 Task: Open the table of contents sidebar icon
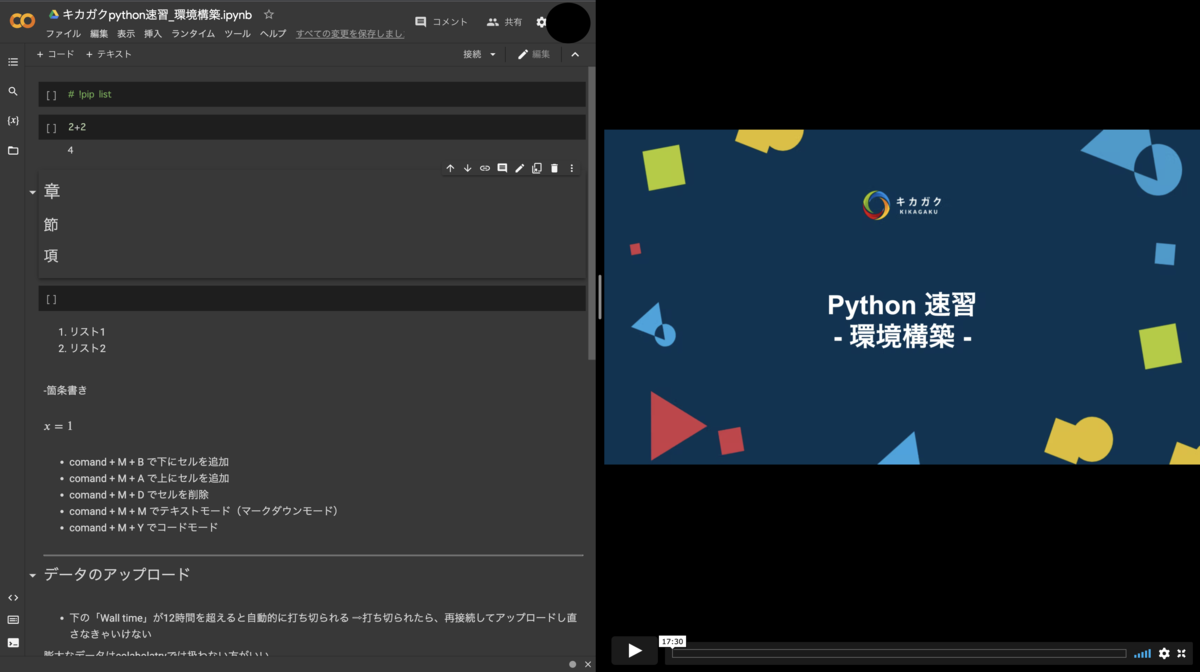[x=13, y=62]
